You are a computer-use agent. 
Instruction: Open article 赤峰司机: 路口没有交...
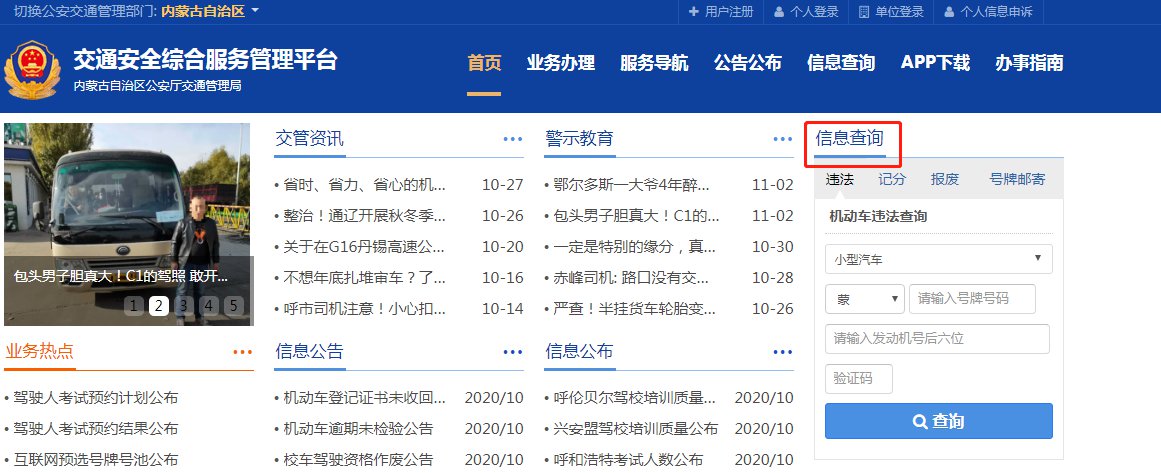click(632, 278)
